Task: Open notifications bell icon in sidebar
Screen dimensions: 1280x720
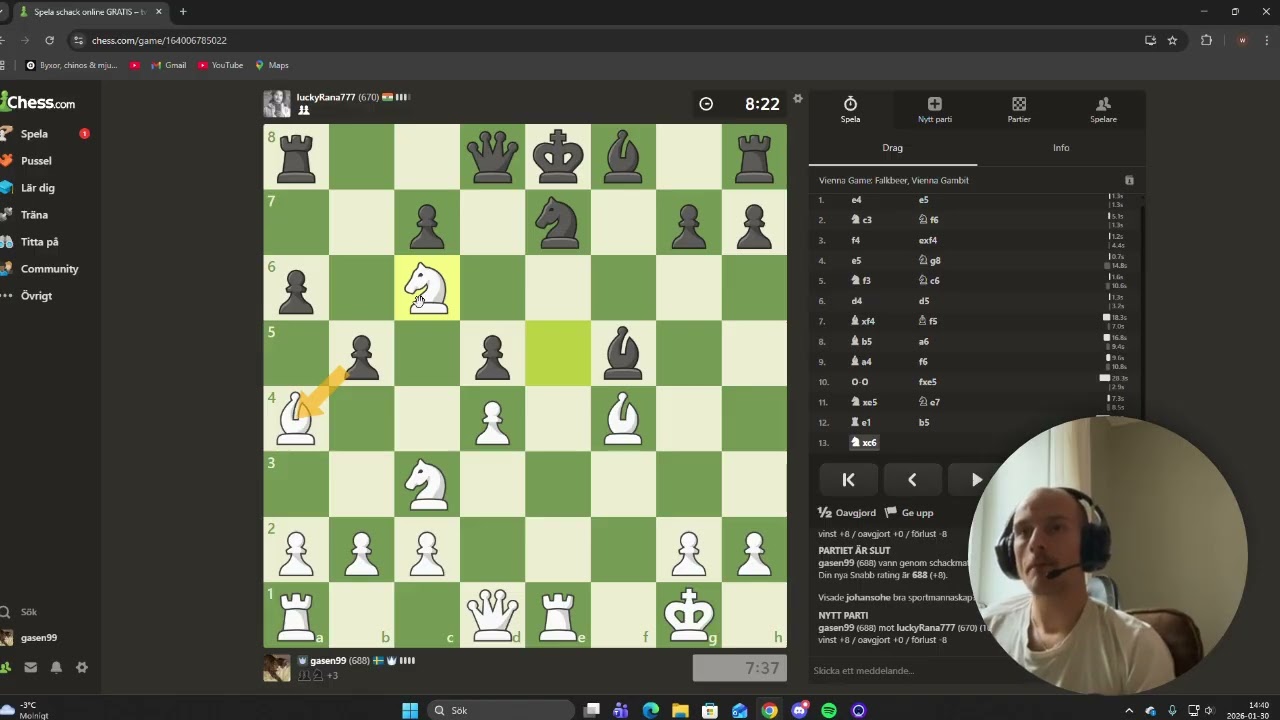Action: click(56, 668)
